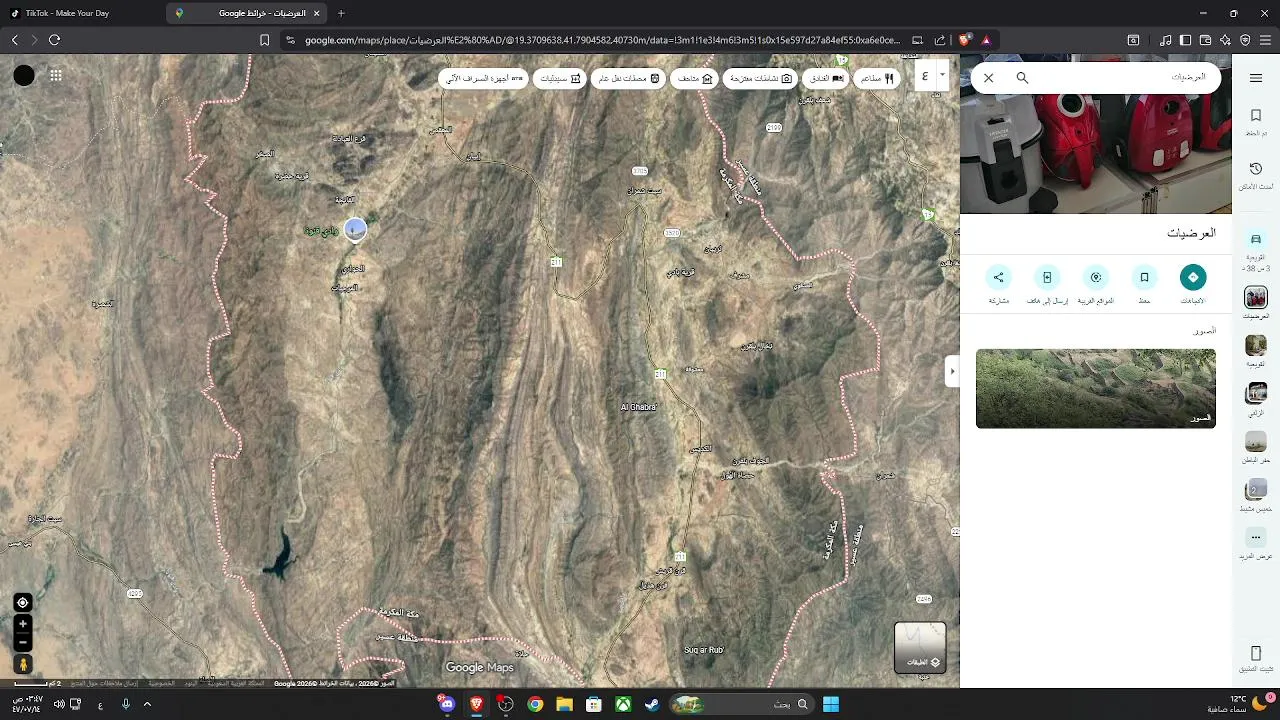Image resolution: width=1280 pixels, height=720 pixels.
Task: Open Leo AI assistant icon
Action: coord(1226,40)
